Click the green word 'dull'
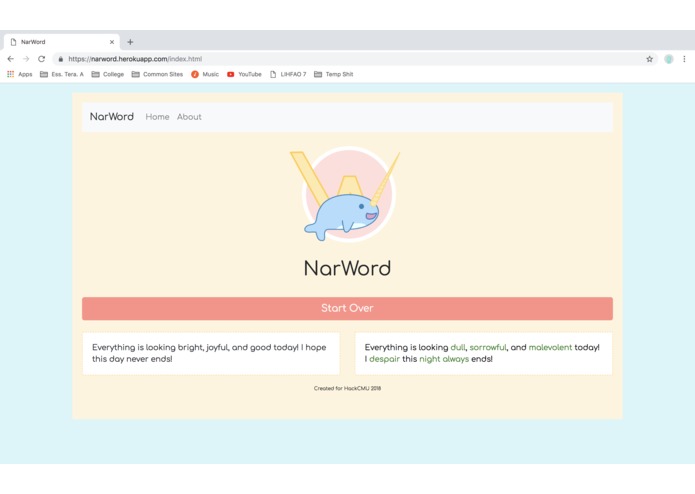 [458, 348]
